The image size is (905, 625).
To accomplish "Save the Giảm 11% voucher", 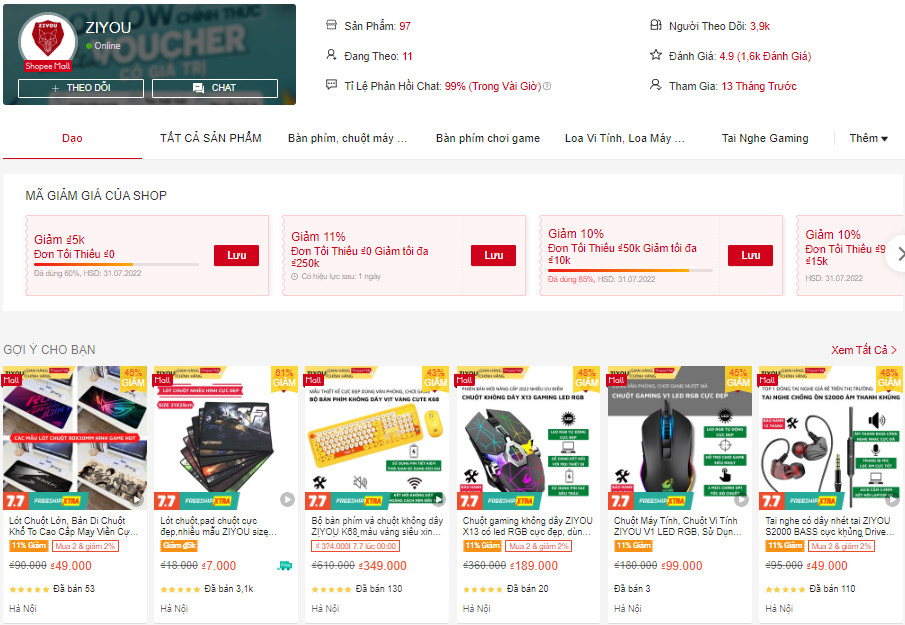I will 493,255.
